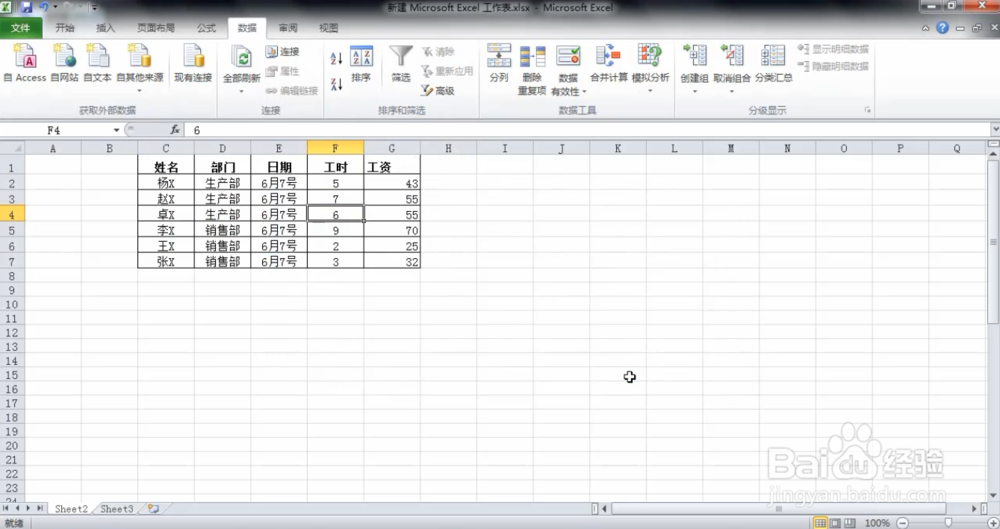The height and width of the screenshot is (529, 1000).
Task: Toggle Filter (筛选) funnel
Action: (401, 64)
